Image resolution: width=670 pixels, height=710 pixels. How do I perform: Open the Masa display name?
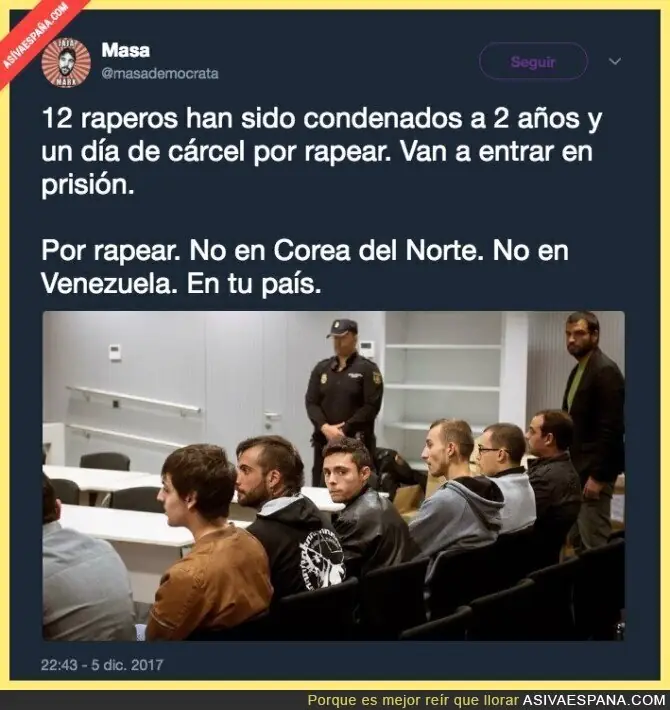125,50
